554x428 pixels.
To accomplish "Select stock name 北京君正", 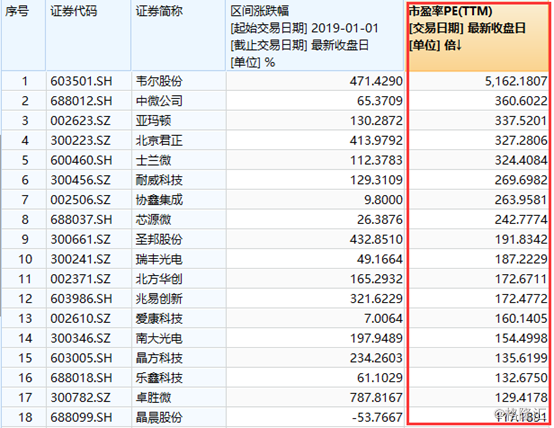I will 159,141.
